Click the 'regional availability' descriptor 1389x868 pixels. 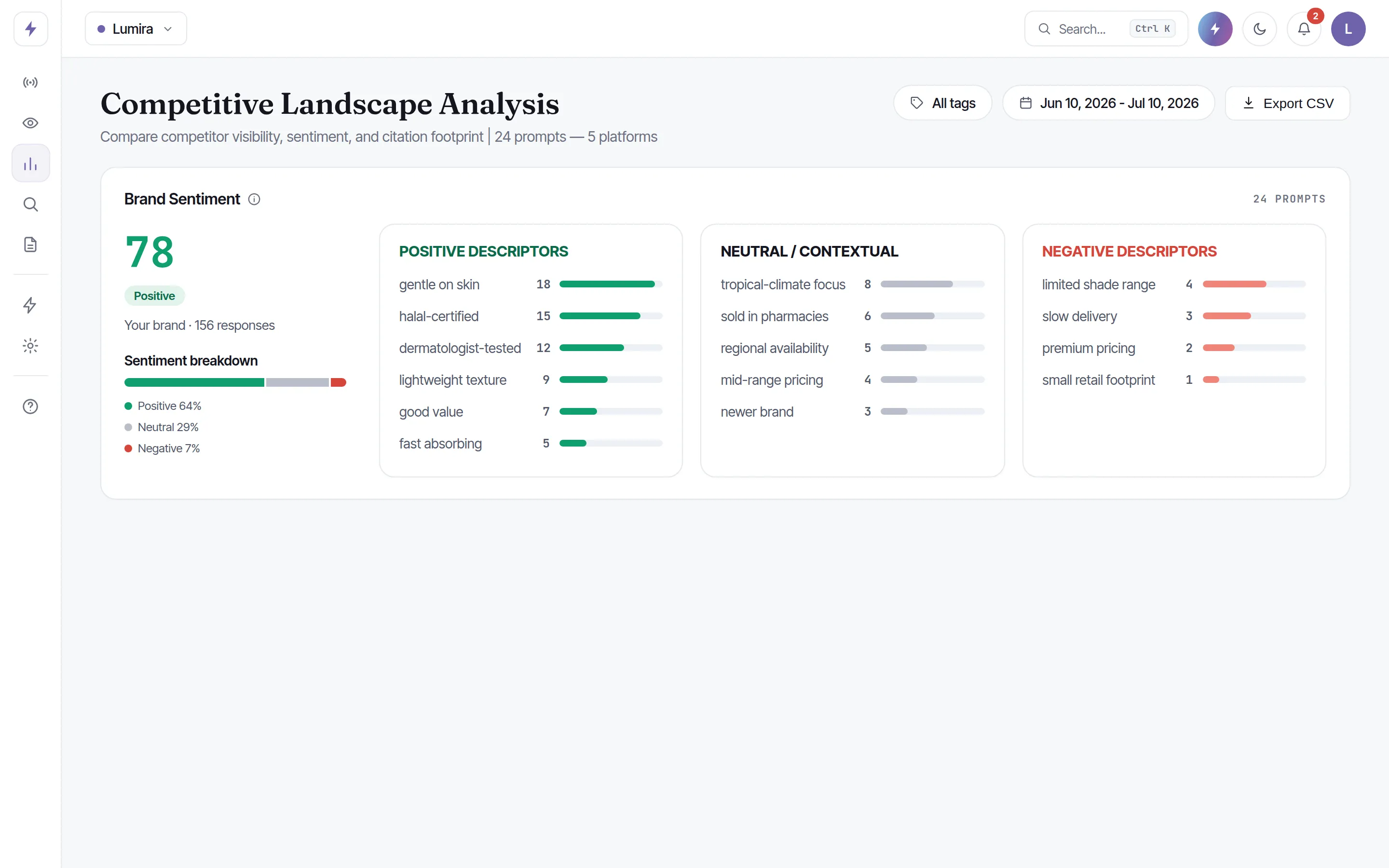pos(774,348)
